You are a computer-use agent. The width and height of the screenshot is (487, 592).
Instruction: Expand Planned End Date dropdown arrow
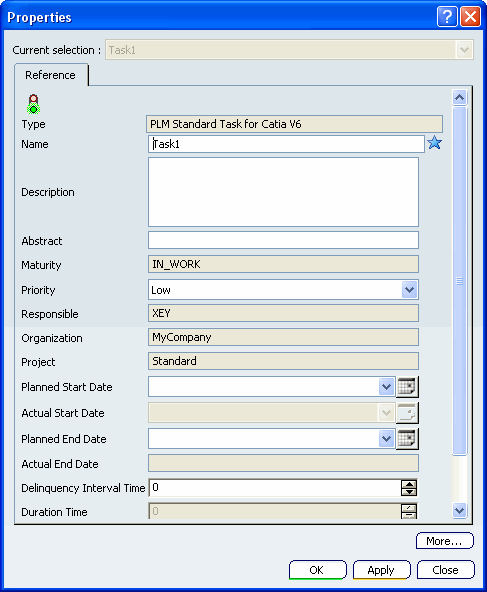click(x=386, y=439)
